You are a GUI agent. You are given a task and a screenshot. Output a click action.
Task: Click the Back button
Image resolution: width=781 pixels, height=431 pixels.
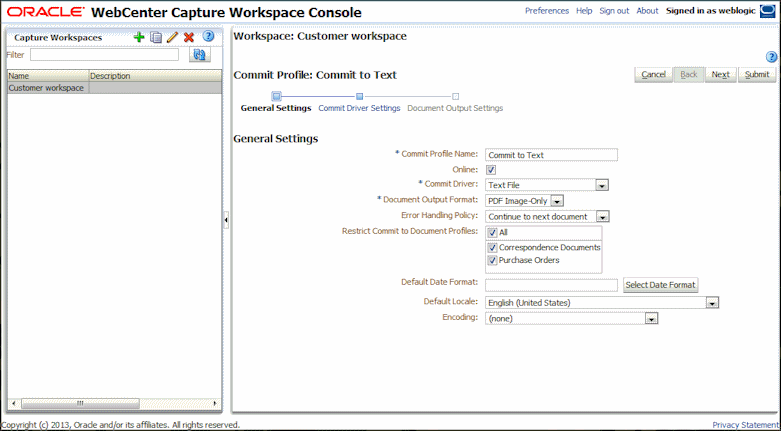tap(689, 74)
